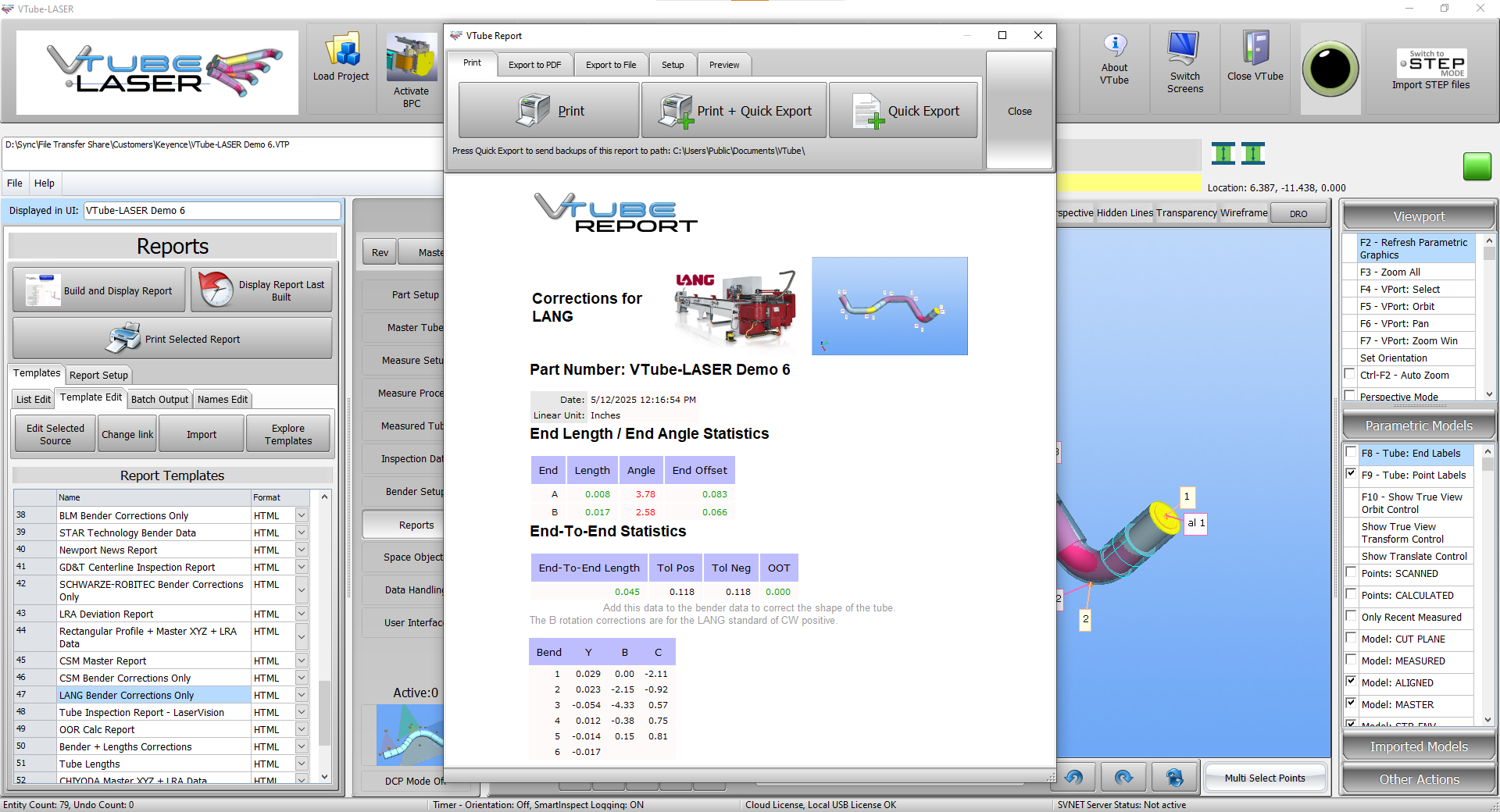
Task: Click Print Selected Report printer icon
Action: (x=123, y=338)
